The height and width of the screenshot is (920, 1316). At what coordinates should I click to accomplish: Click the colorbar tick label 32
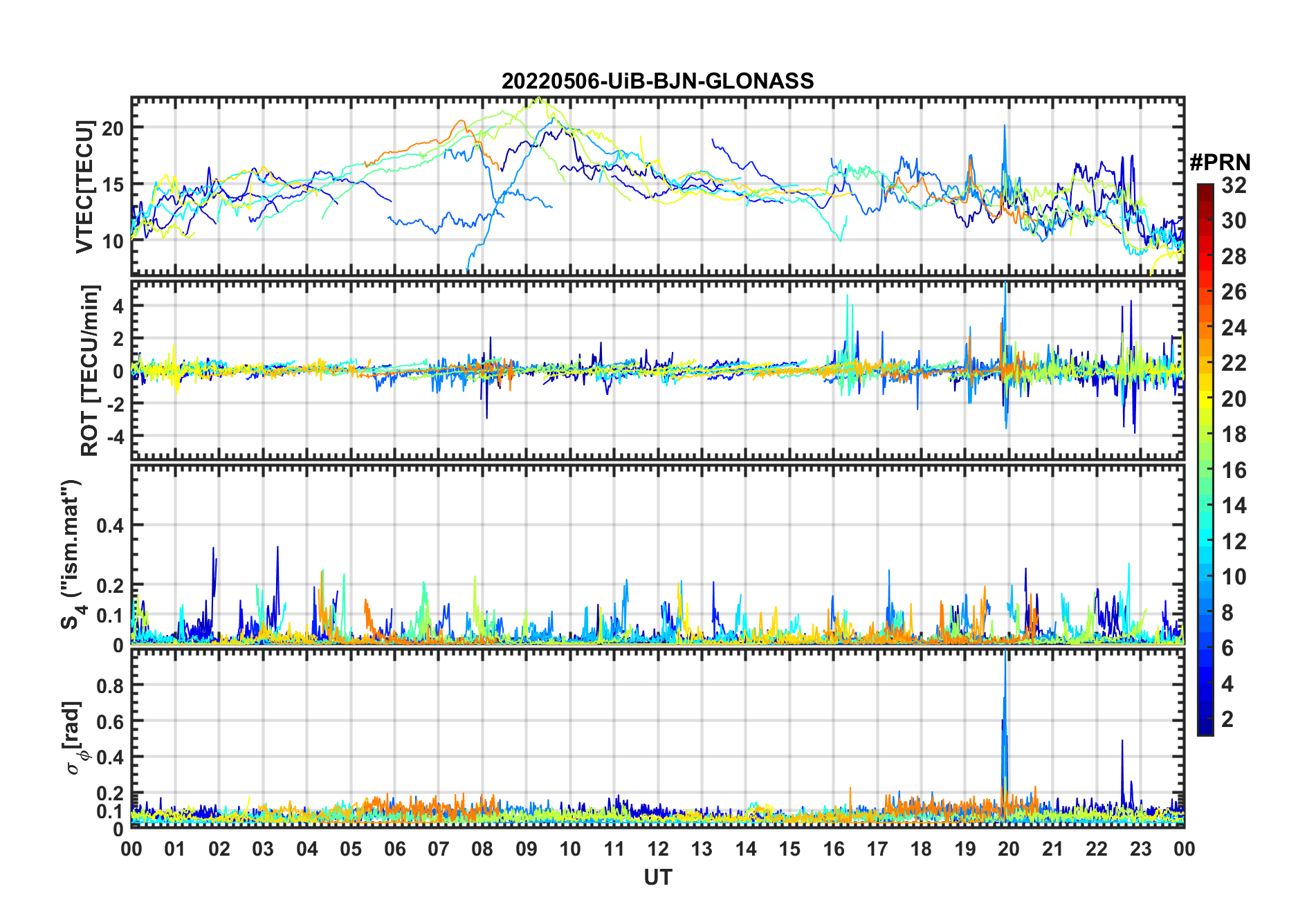tap(1234, 185)
